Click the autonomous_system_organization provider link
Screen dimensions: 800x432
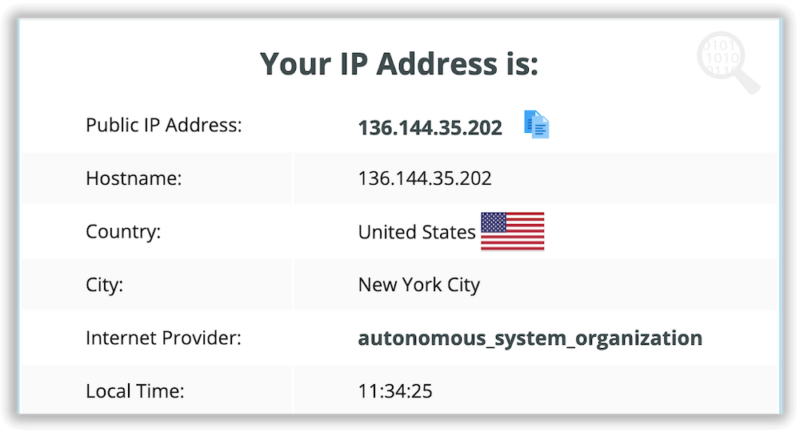(x=530, y=338)
